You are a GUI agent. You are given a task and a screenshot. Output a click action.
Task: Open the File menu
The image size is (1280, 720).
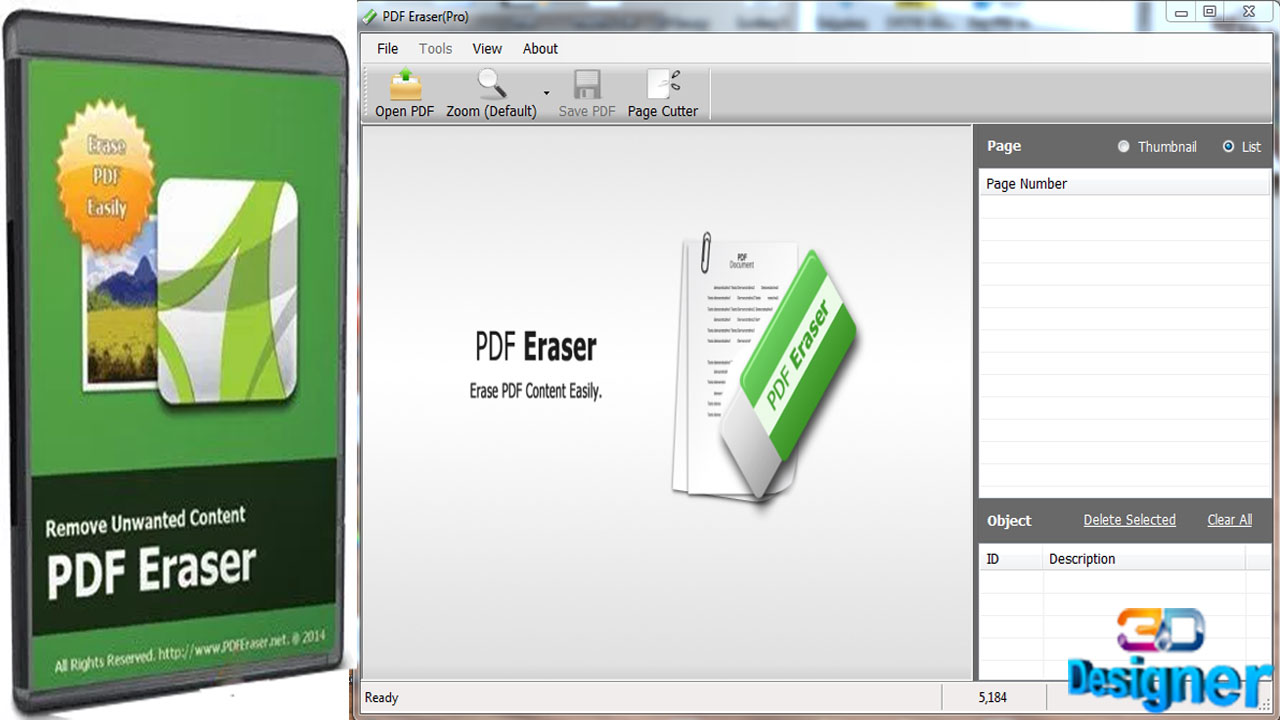click(x=388, y=48)
